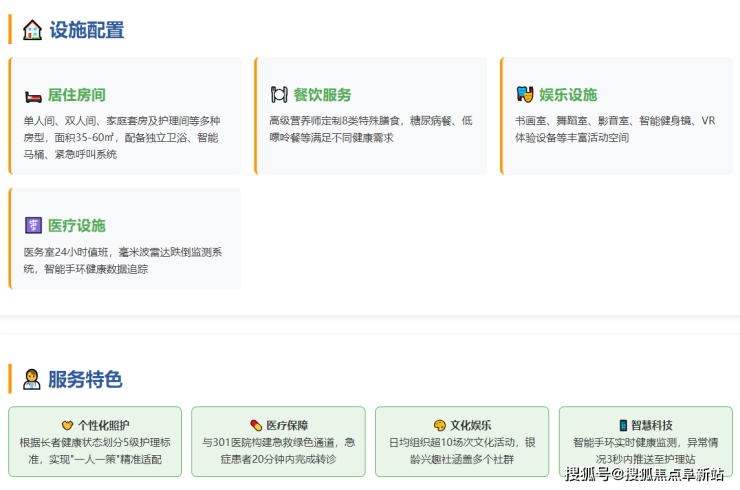The height and width of the screenshot is (490, 740).
Task: Click the doctor icon beside 服务特色
Action: tap(32, 380)
